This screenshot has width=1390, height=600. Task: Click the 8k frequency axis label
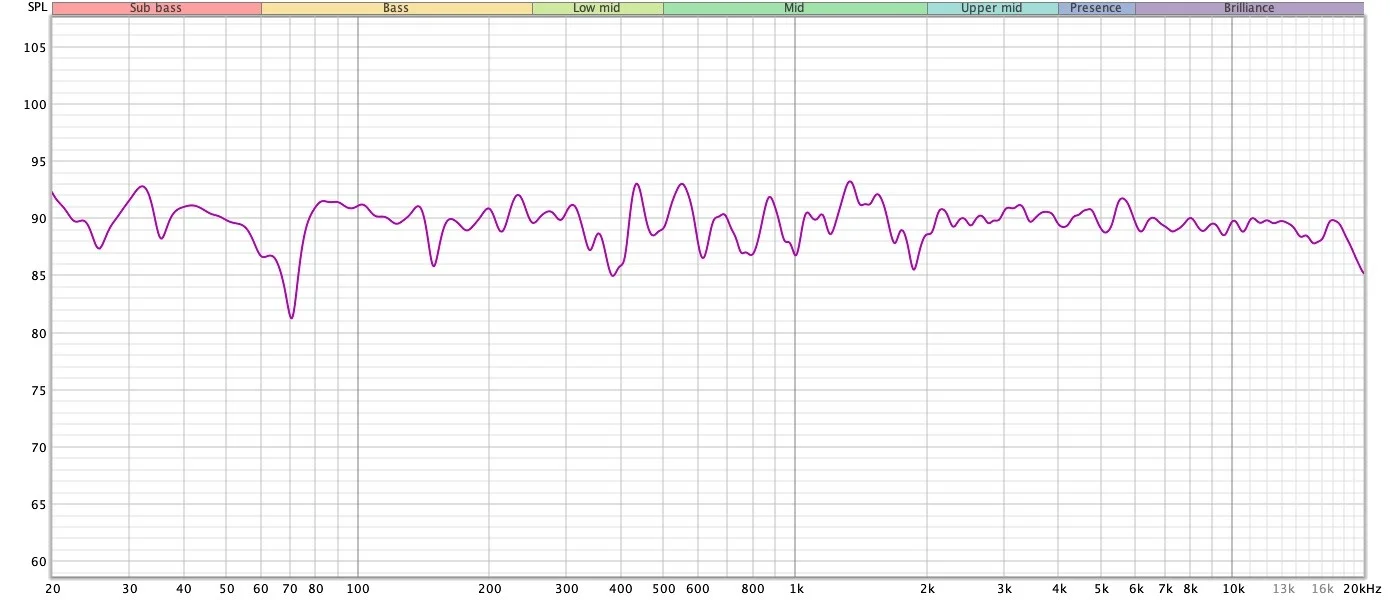[1190, 588]
